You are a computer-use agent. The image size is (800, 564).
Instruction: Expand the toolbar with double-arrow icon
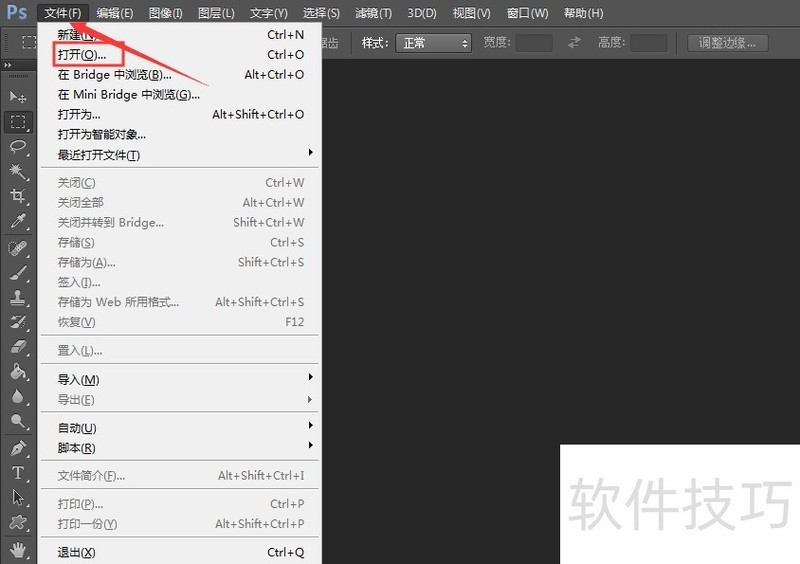coord(8,65)
